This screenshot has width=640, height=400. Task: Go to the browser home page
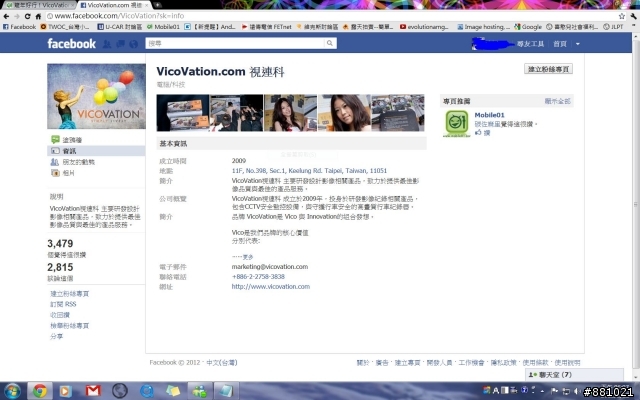tap(38, 16)
